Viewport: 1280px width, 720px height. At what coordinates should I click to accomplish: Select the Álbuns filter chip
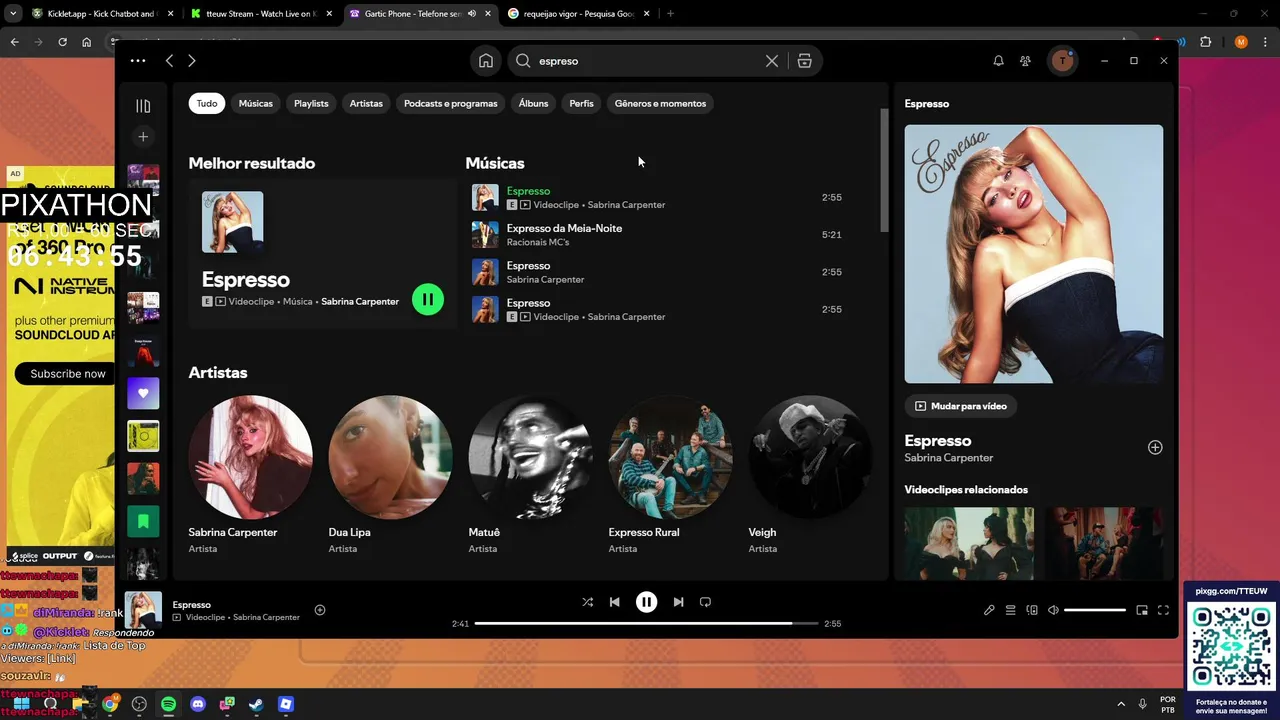(x=533, y=103)
